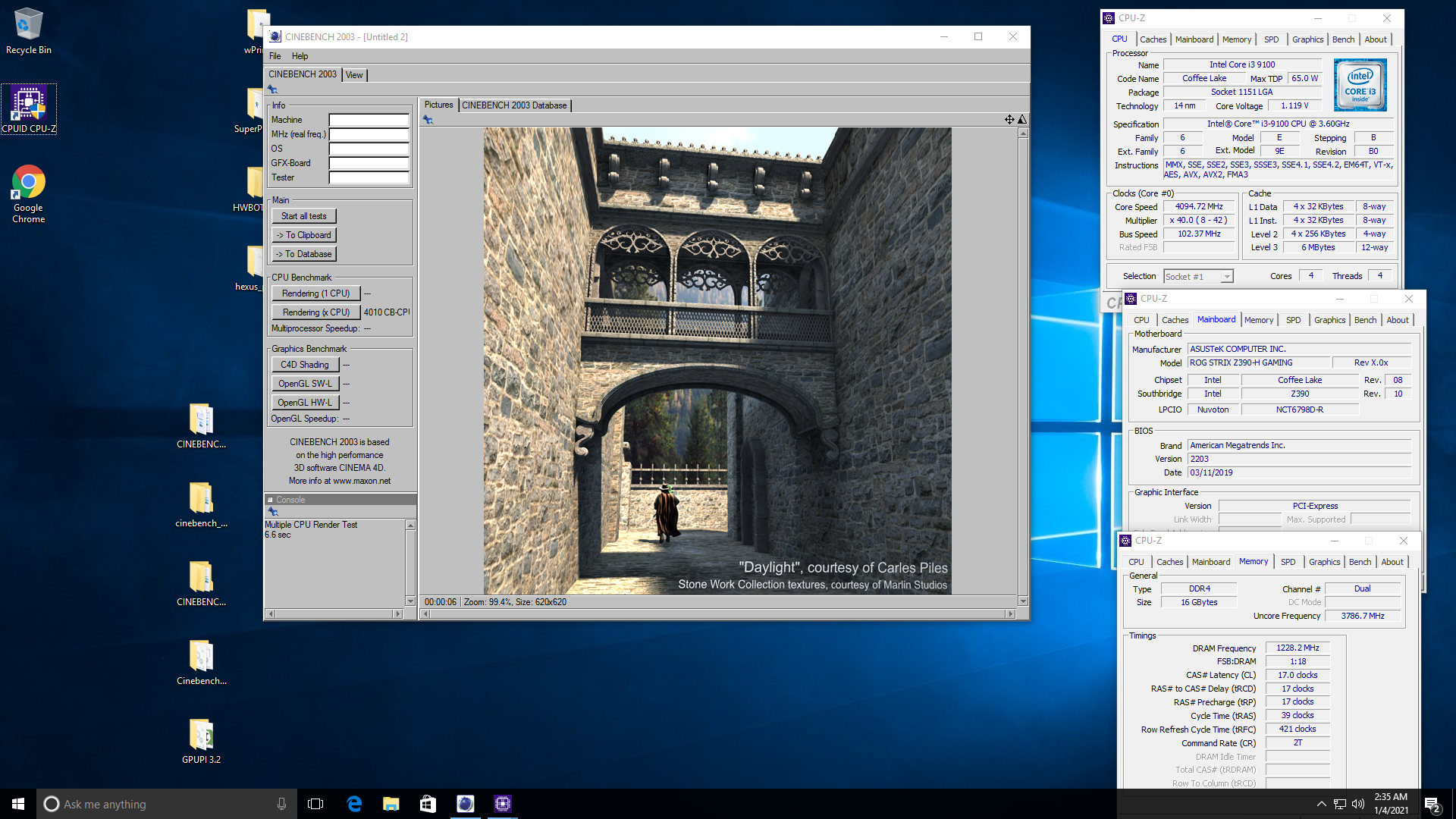Click picture panel scroll down arrow
1456x819 pixels.
(1022, 601)
